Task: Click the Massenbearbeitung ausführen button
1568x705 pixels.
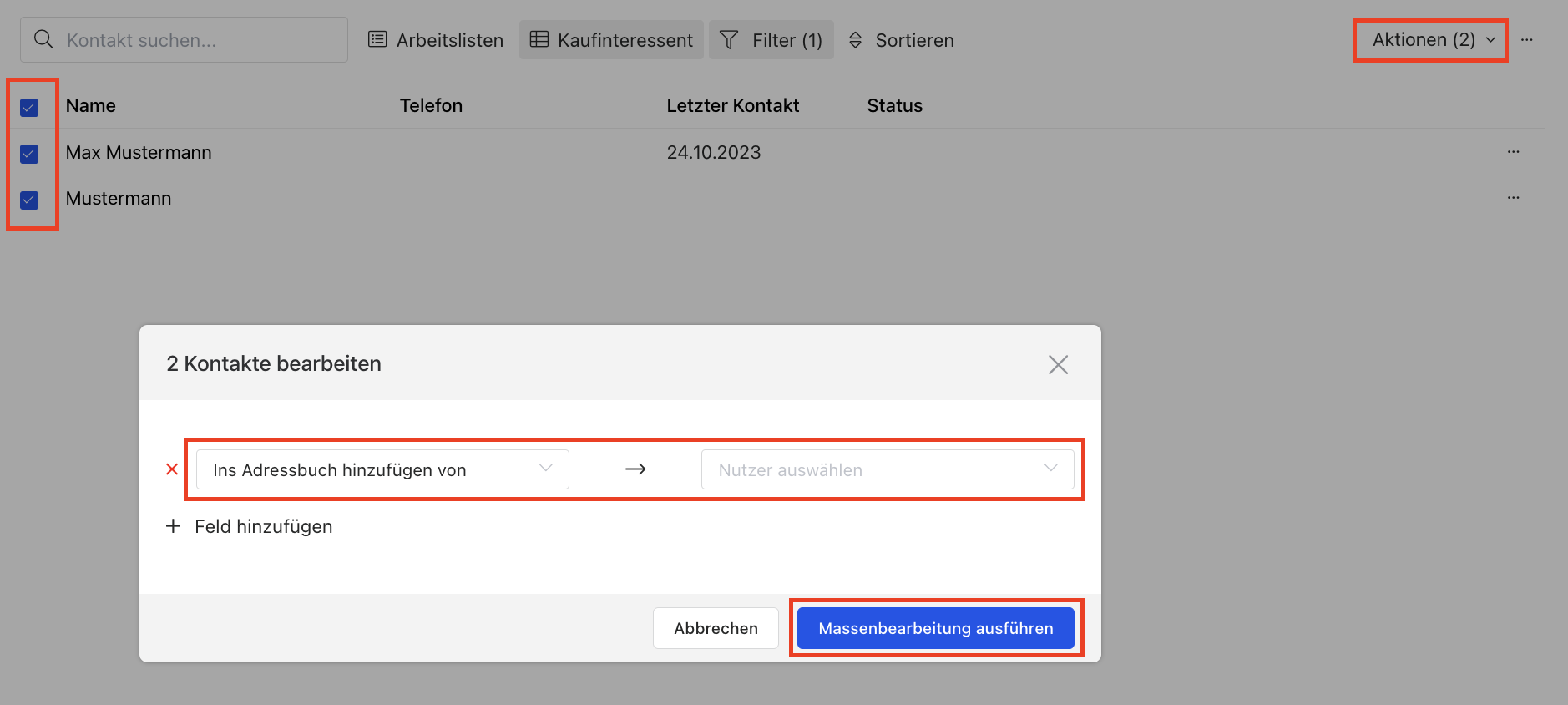Action: [x=935, y=628]
